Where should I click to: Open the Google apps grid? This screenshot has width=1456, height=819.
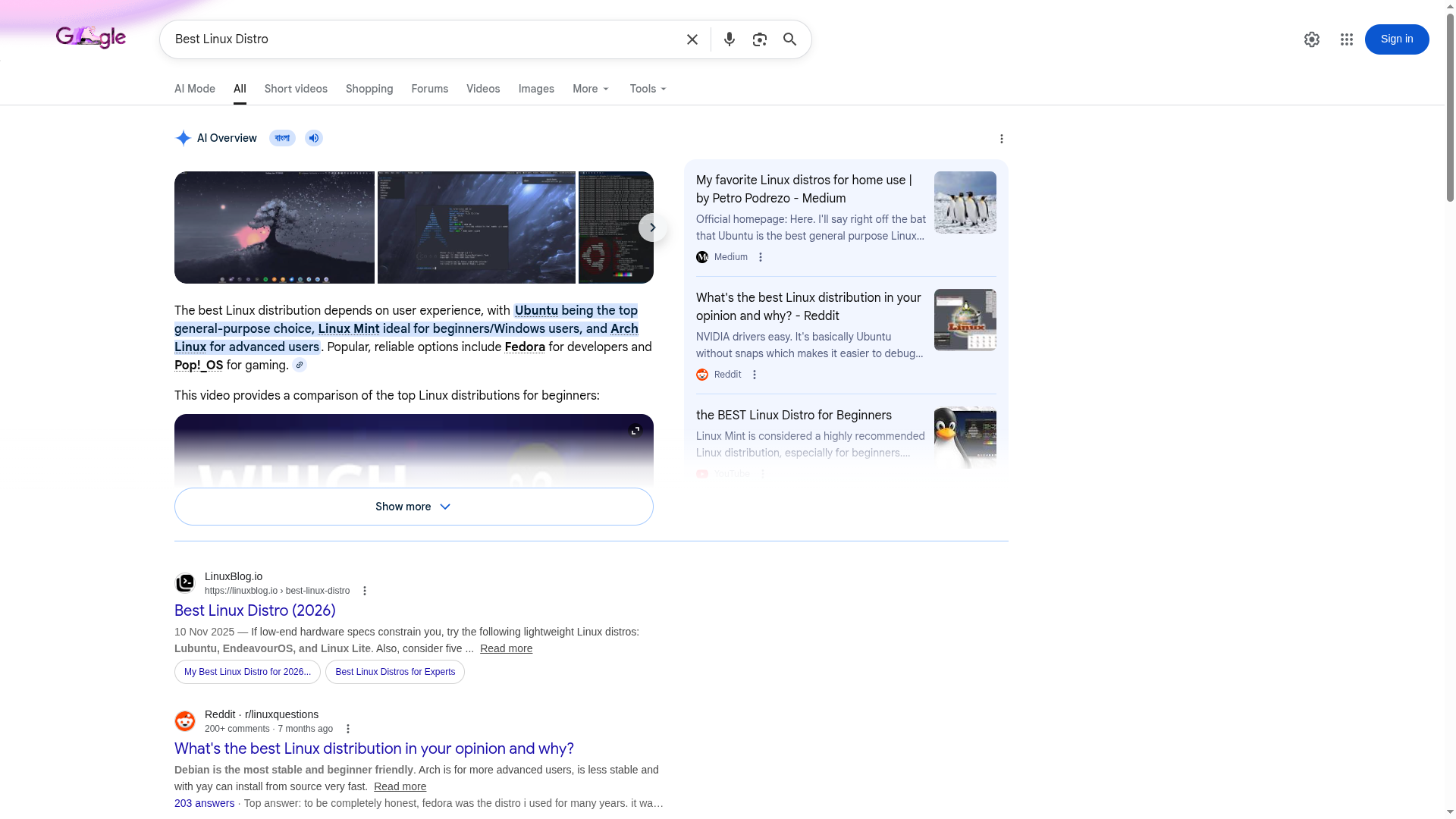click(x=1347, y=39)
